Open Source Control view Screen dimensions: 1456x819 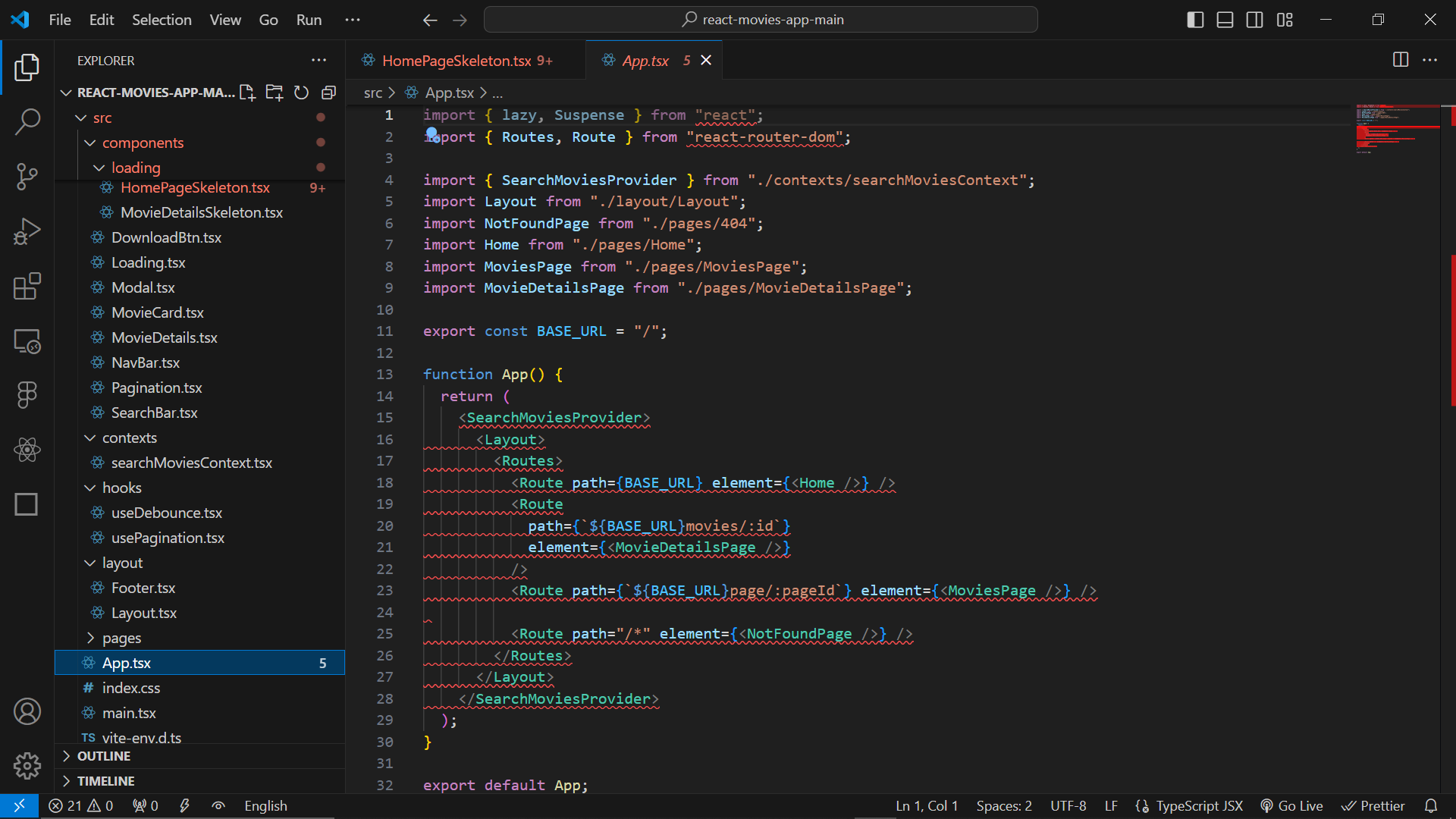[x=27, y=176]
